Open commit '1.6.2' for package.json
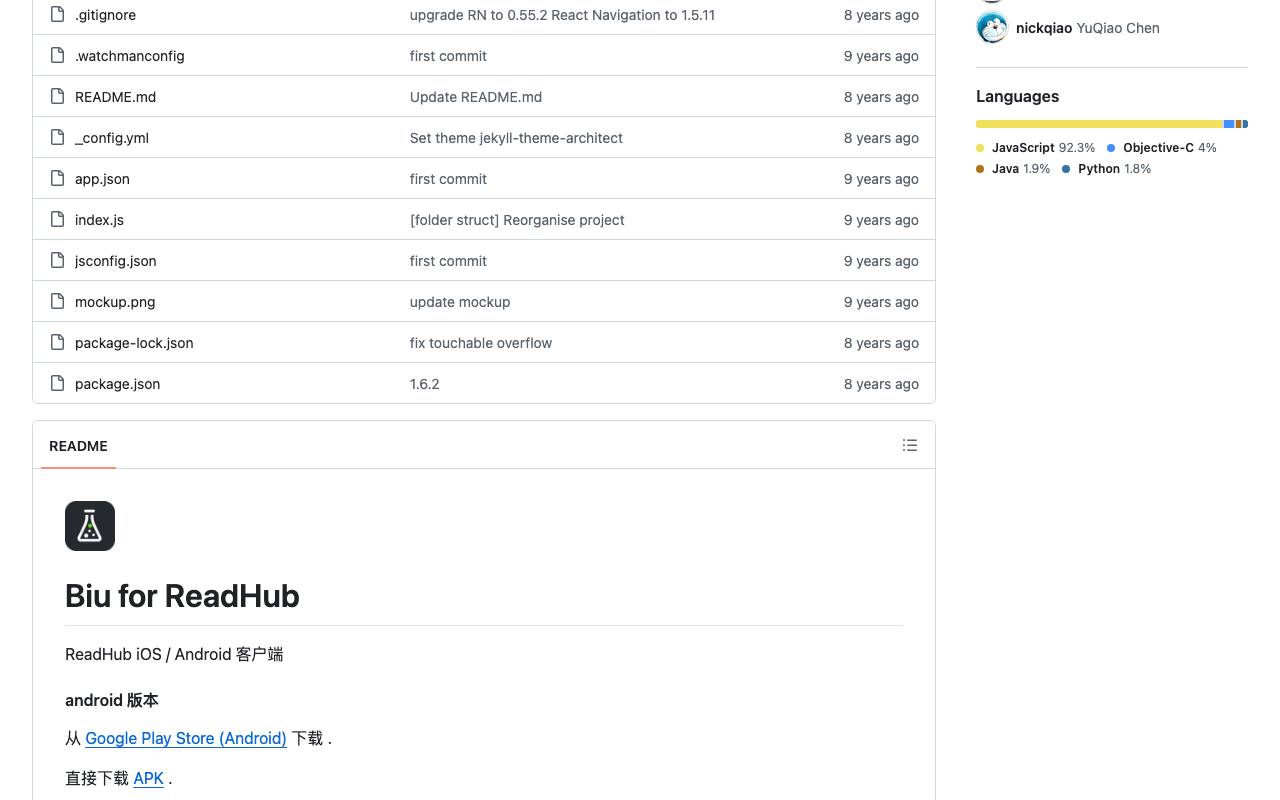 coord(425,384)
